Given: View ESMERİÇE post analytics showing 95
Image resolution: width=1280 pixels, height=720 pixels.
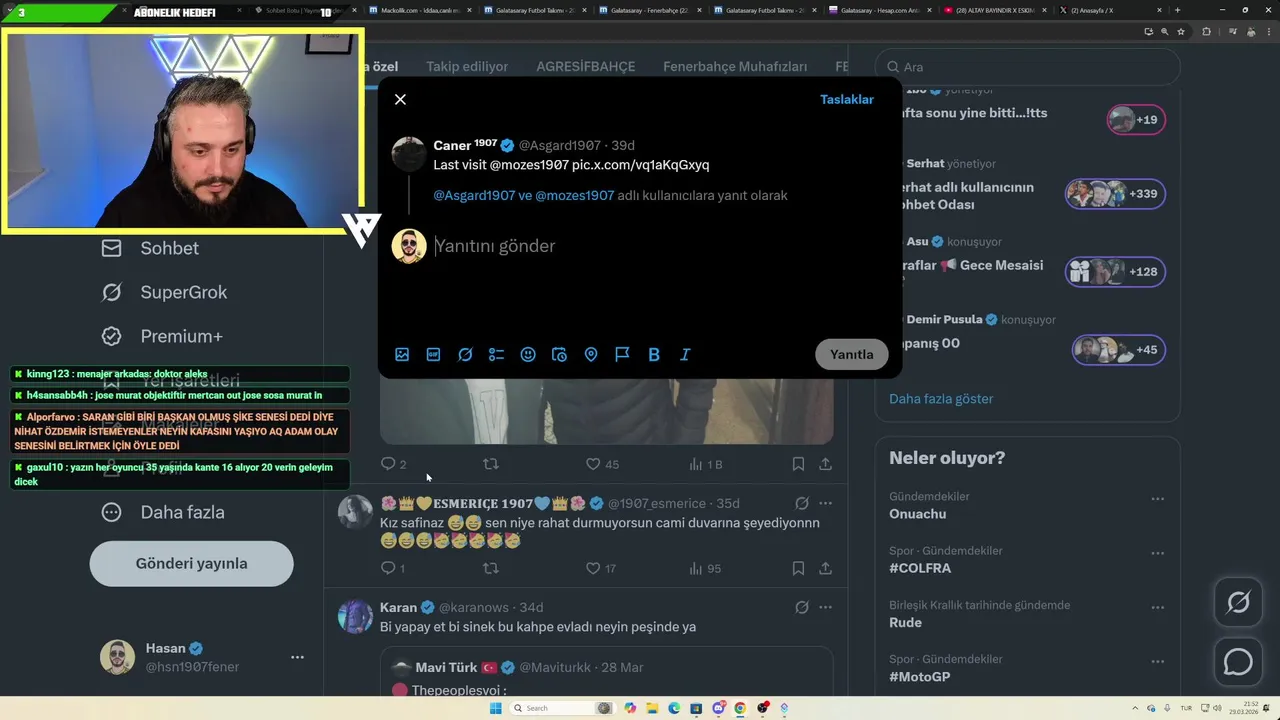Looking at the screenshot, I should (705, 568).
